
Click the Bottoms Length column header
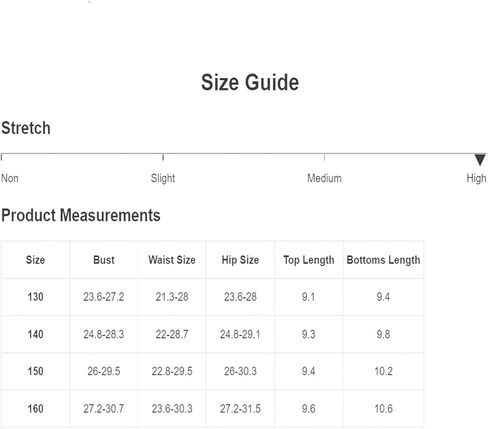pyautogui.click(x=383, y=260)
